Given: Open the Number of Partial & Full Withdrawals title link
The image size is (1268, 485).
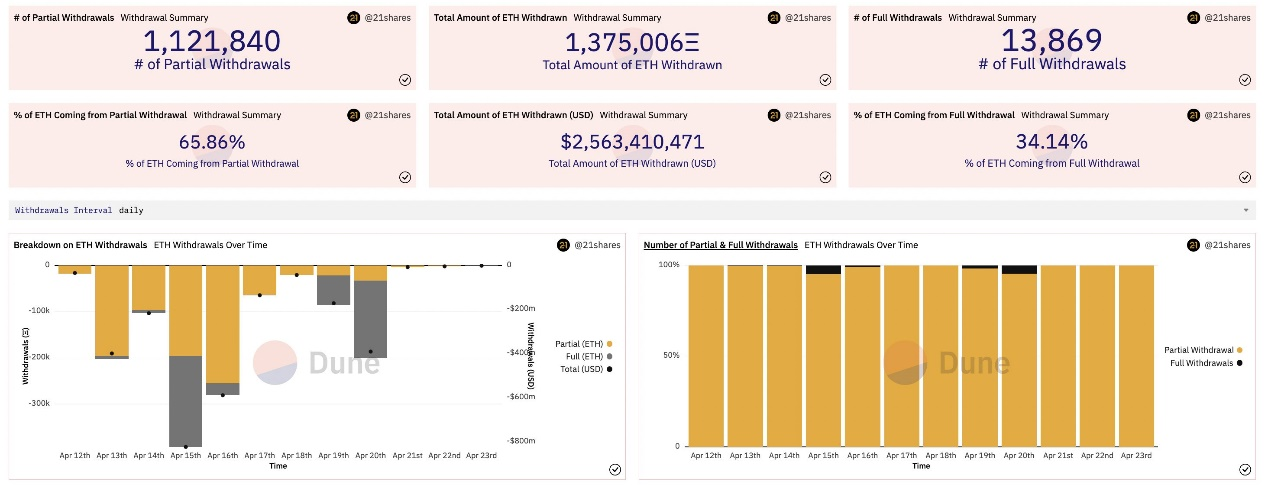Looking at the screenshot, I should (720, 245).
